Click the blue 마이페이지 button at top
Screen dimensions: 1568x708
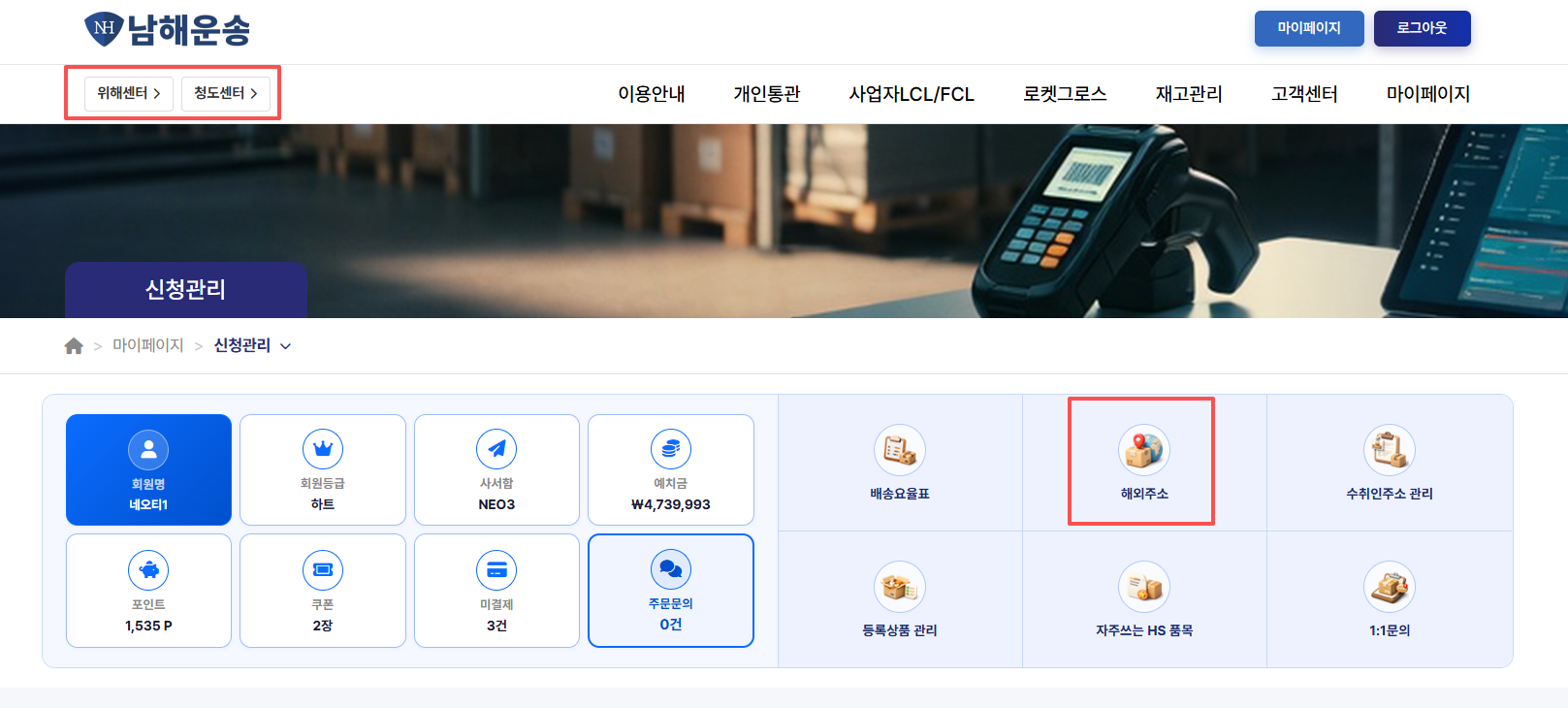point(1309,28)
